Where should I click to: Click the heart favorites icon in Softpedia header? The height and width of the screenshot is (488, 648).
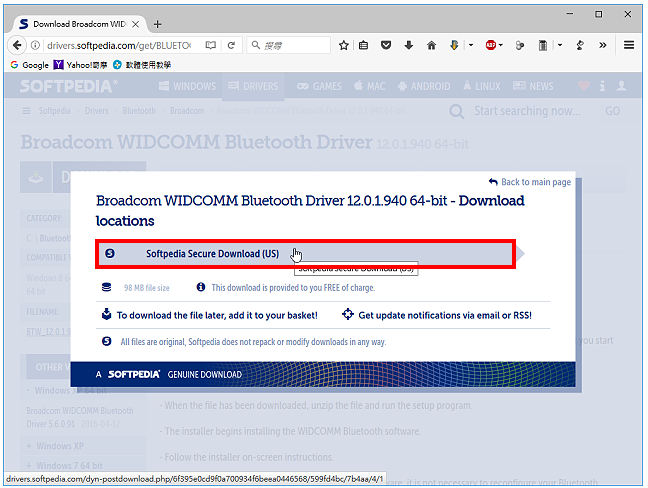(x=584, y=86)
